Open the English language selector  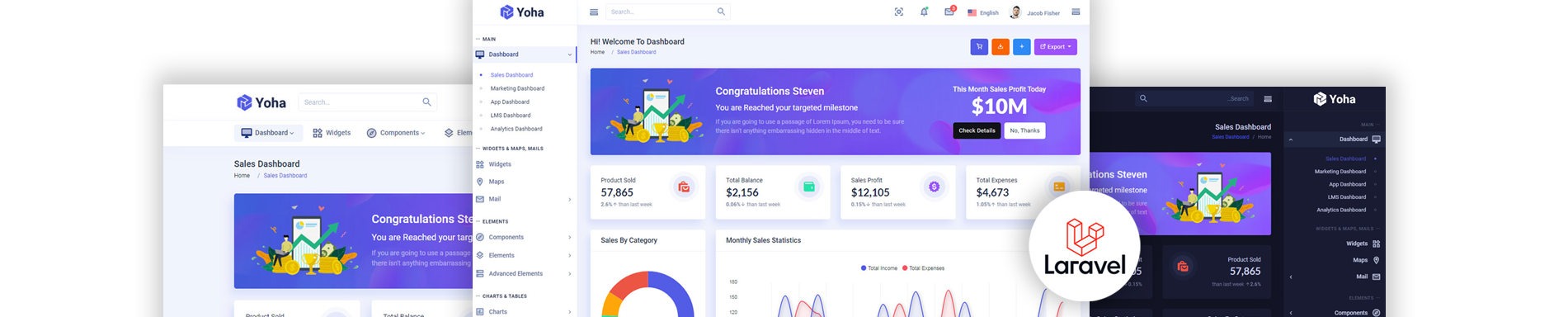[983, 12]
